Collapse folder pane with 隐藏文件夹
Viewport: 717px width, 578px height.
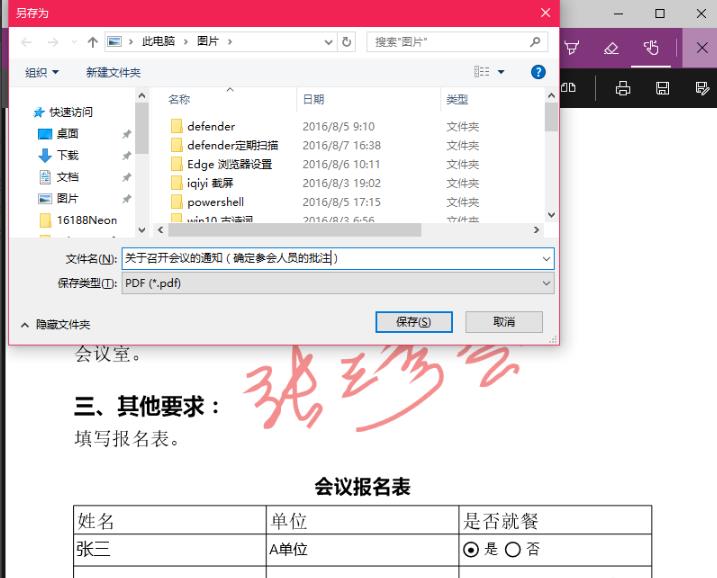(x=56, y=324)
